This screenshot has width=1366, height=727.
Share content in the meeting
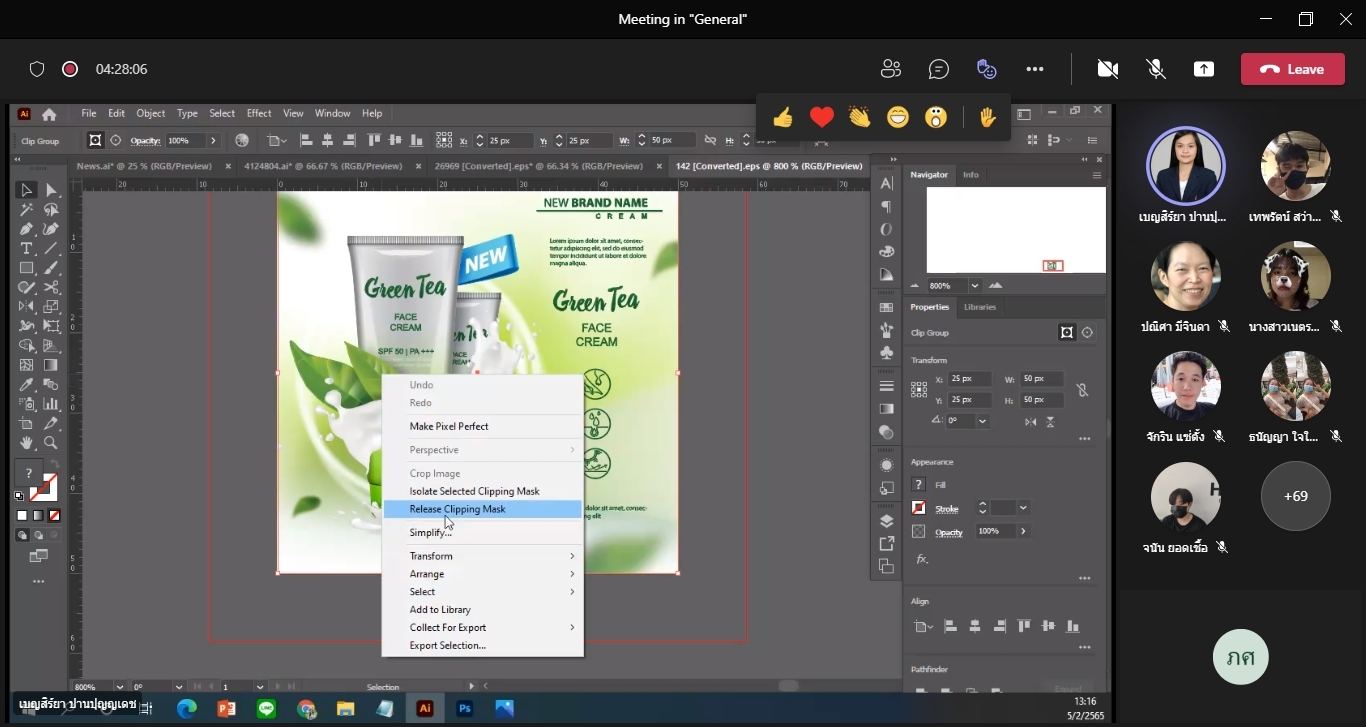point(1204,69)
